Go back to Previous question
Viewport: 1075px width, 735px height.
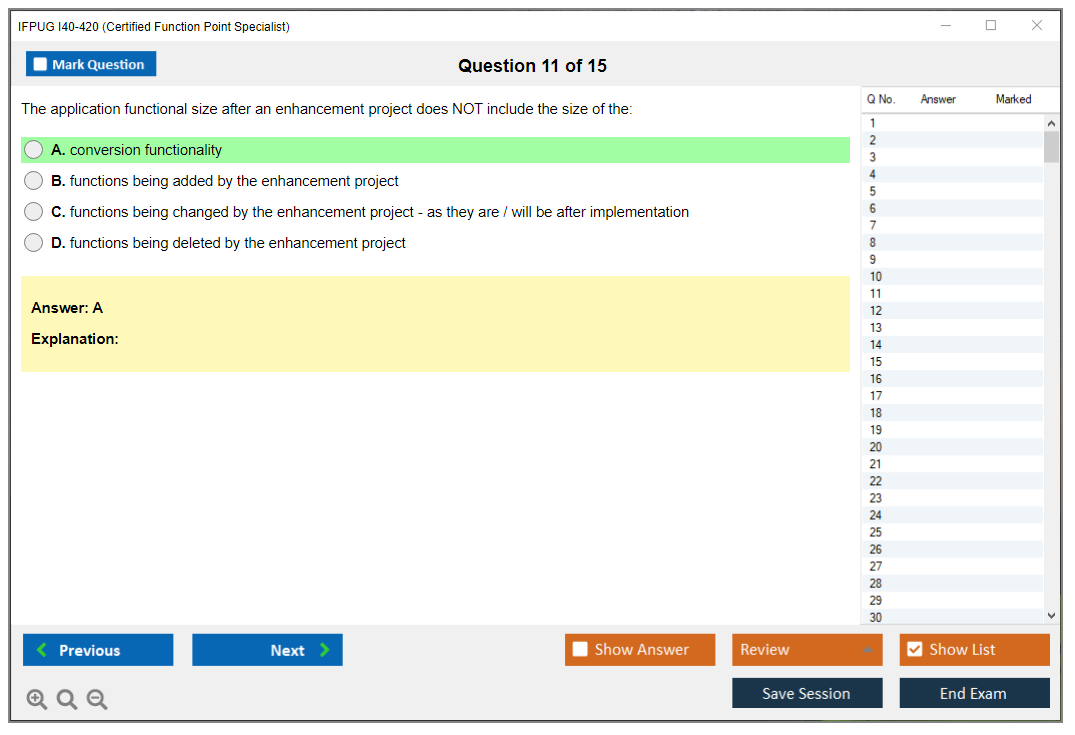coord(98,650)
